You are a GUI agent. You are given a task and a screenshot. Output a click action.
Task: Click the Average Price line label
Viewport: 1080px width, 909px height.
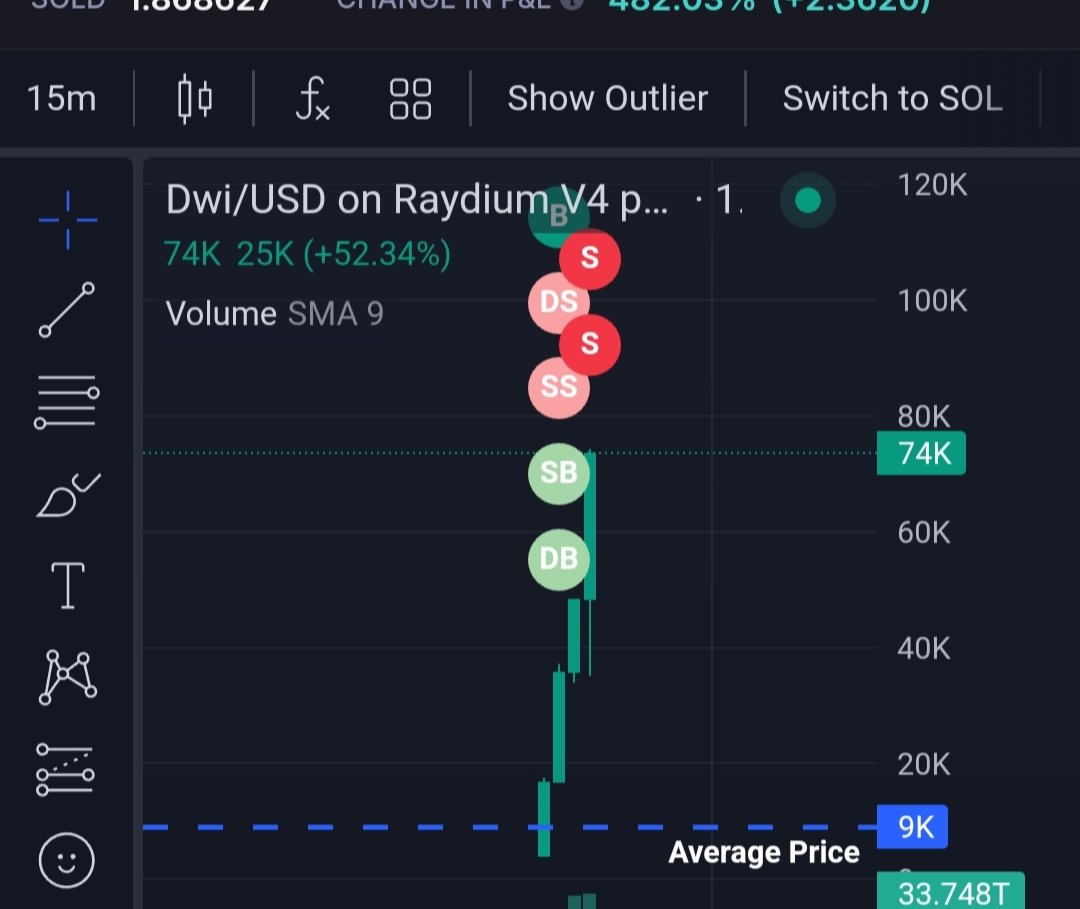(764, 853)
